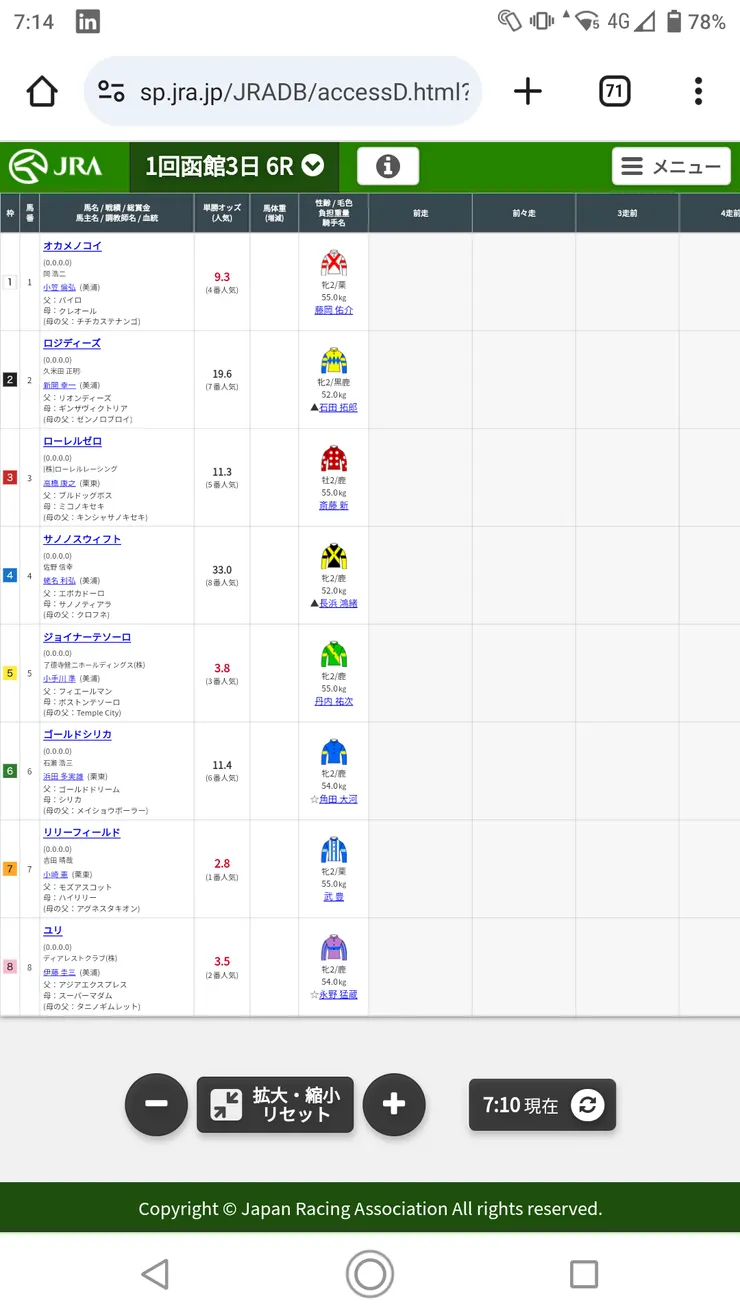Open horse リリーフィールド details

[81, 833]
